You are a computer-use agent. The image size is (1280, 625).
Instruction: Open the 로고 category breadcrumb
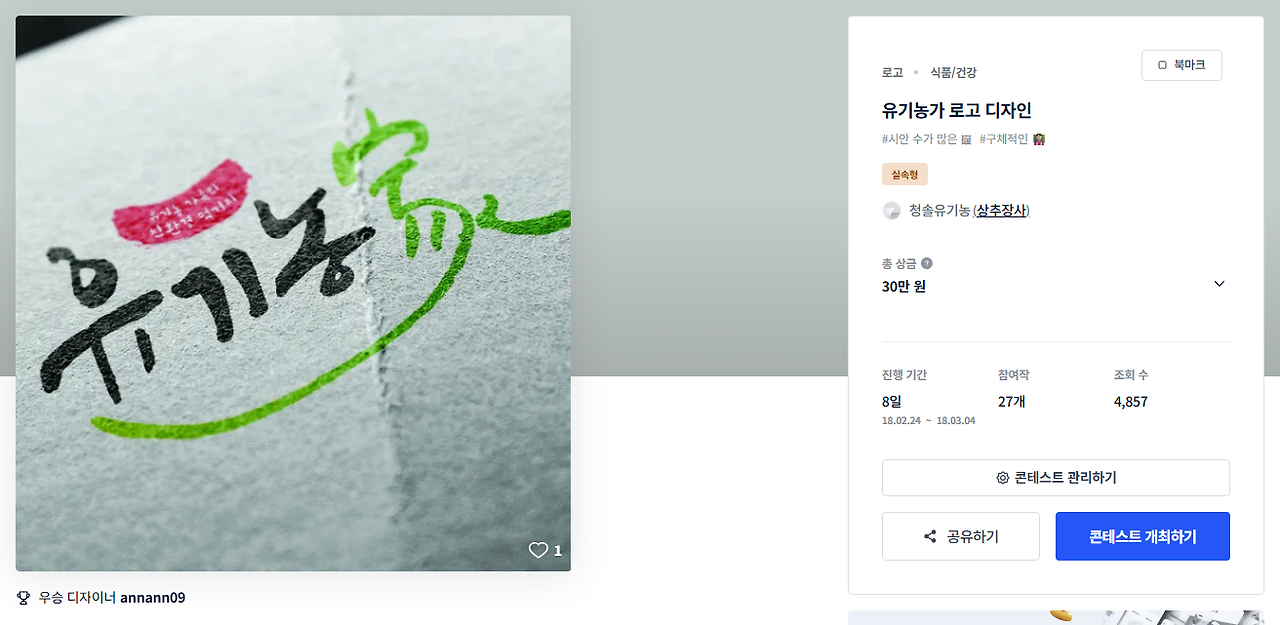coord(892,73)
